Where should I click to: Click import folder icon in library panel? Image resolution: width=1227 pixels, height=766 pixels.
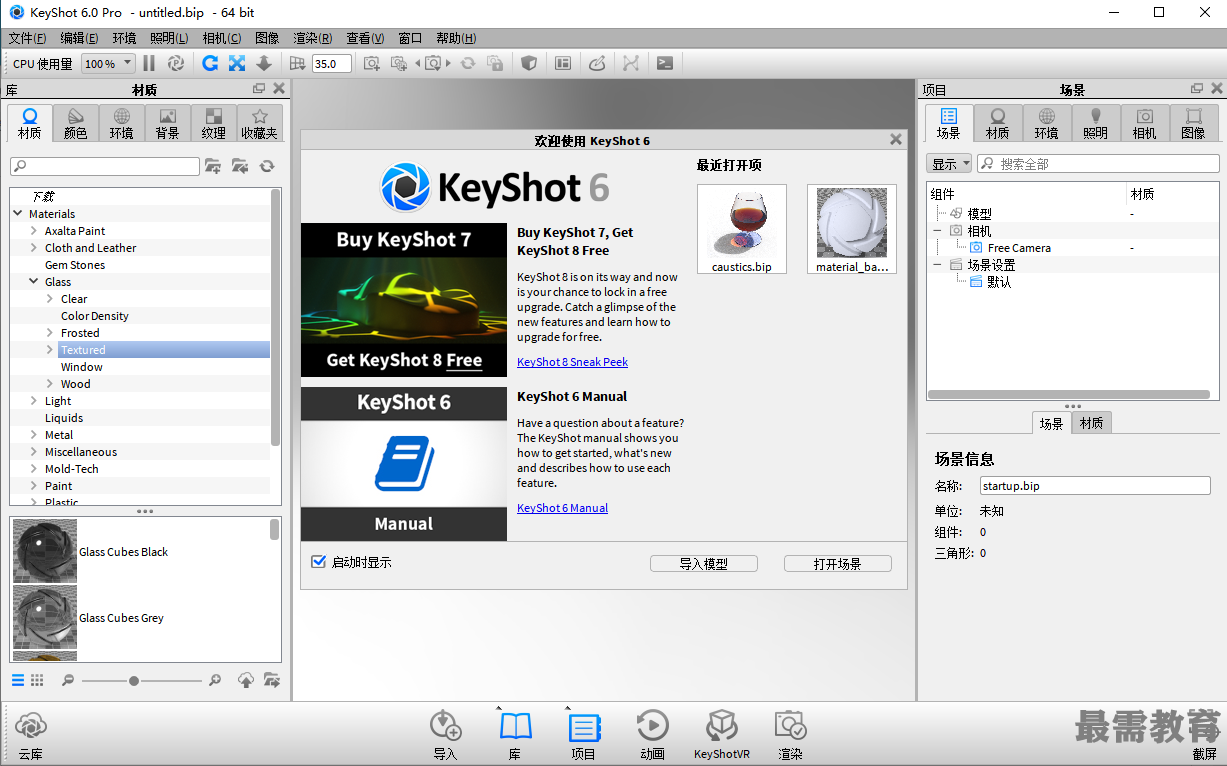(240, 166)
